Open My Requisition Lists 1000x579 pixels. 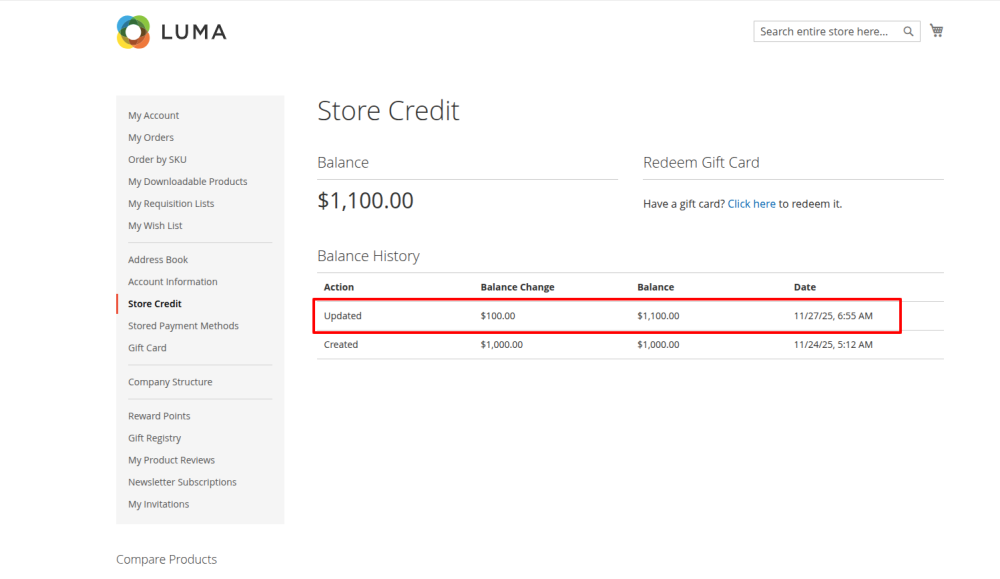tap(171, 204)
